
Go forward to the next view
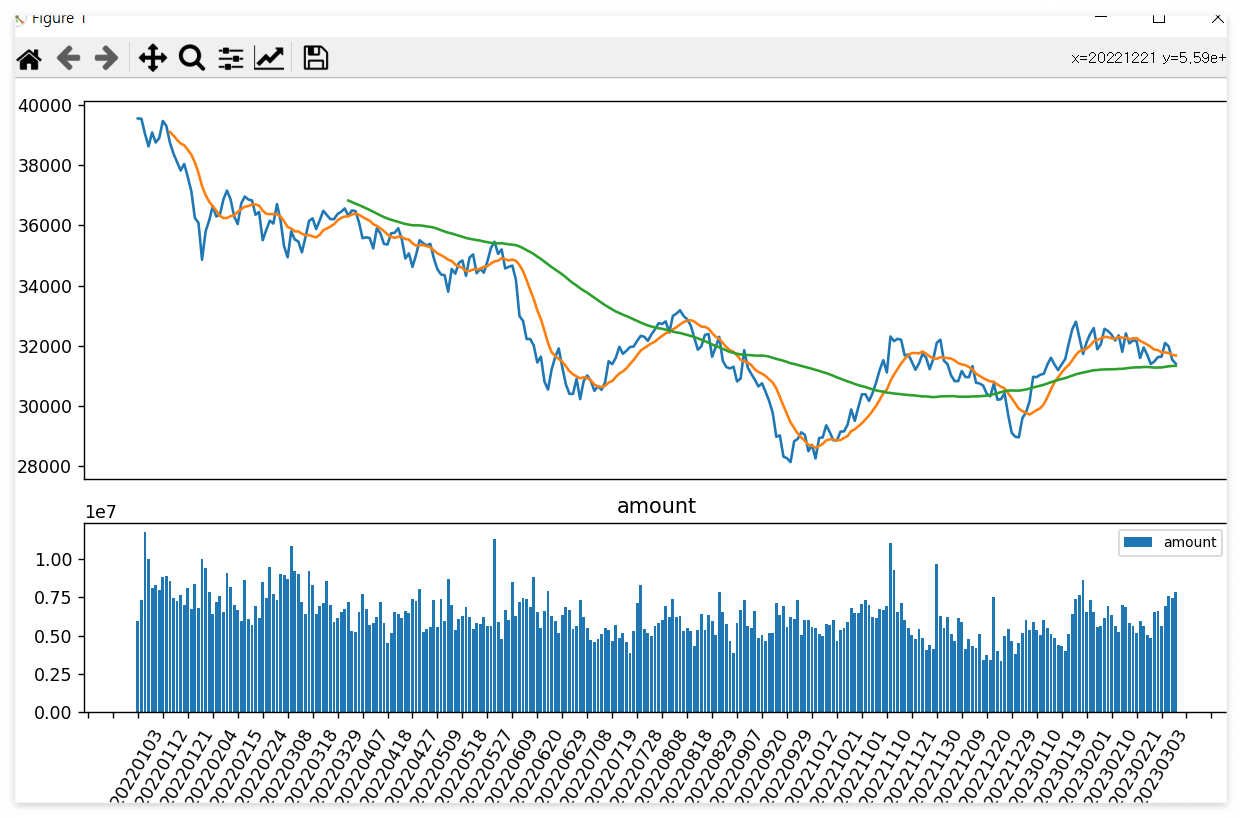[106, 59]
